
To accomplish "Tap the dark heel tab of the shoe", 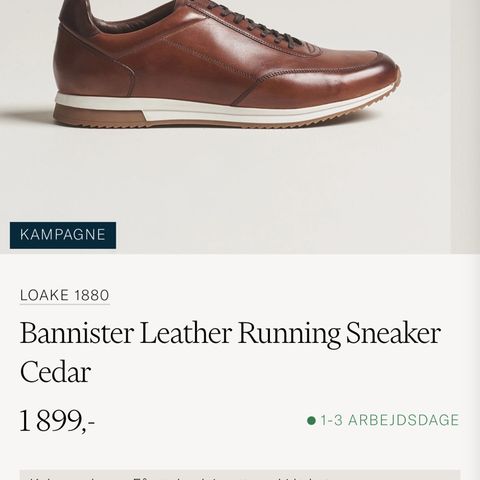I will pyautogui.click(x=79, y=17).
